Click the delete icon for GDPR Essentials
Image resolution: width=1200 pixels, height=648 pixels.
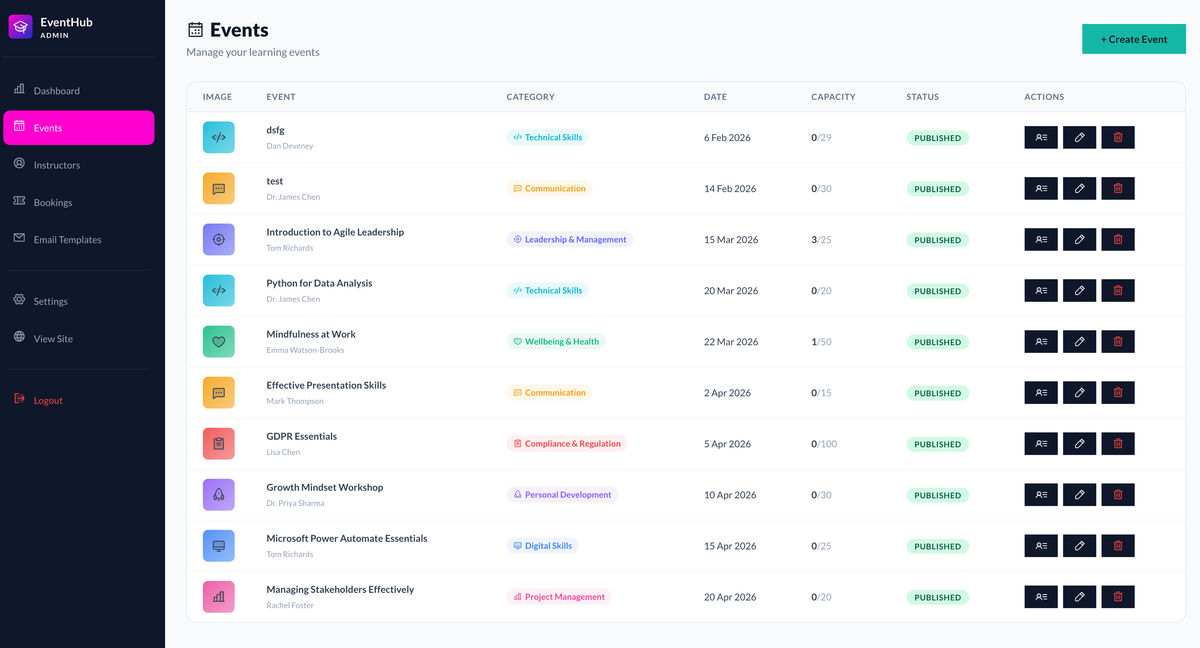[1118, 443]
